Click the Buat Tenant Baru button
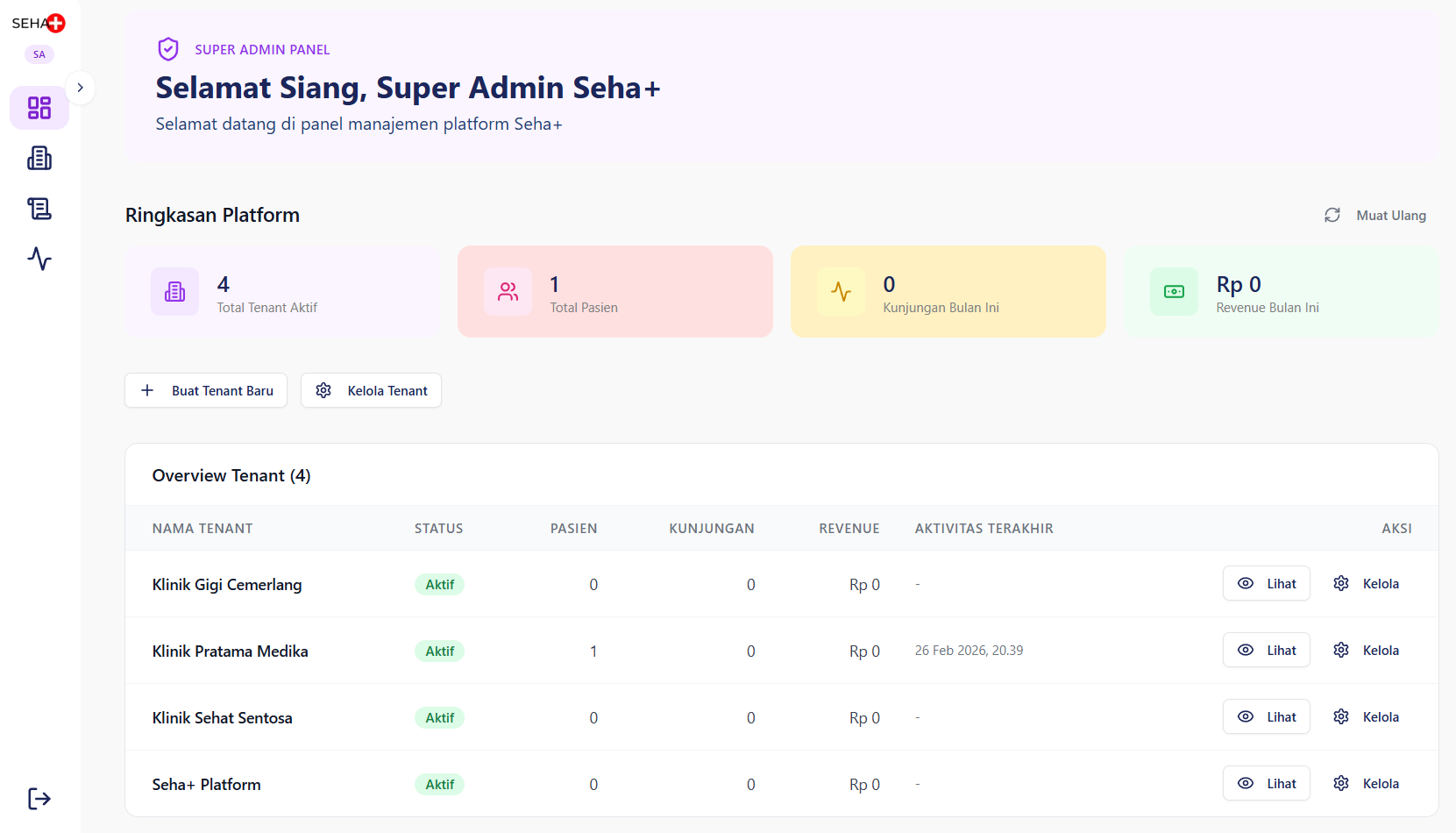The width and height of the screenshot is (1456, 833). (205, 390)
